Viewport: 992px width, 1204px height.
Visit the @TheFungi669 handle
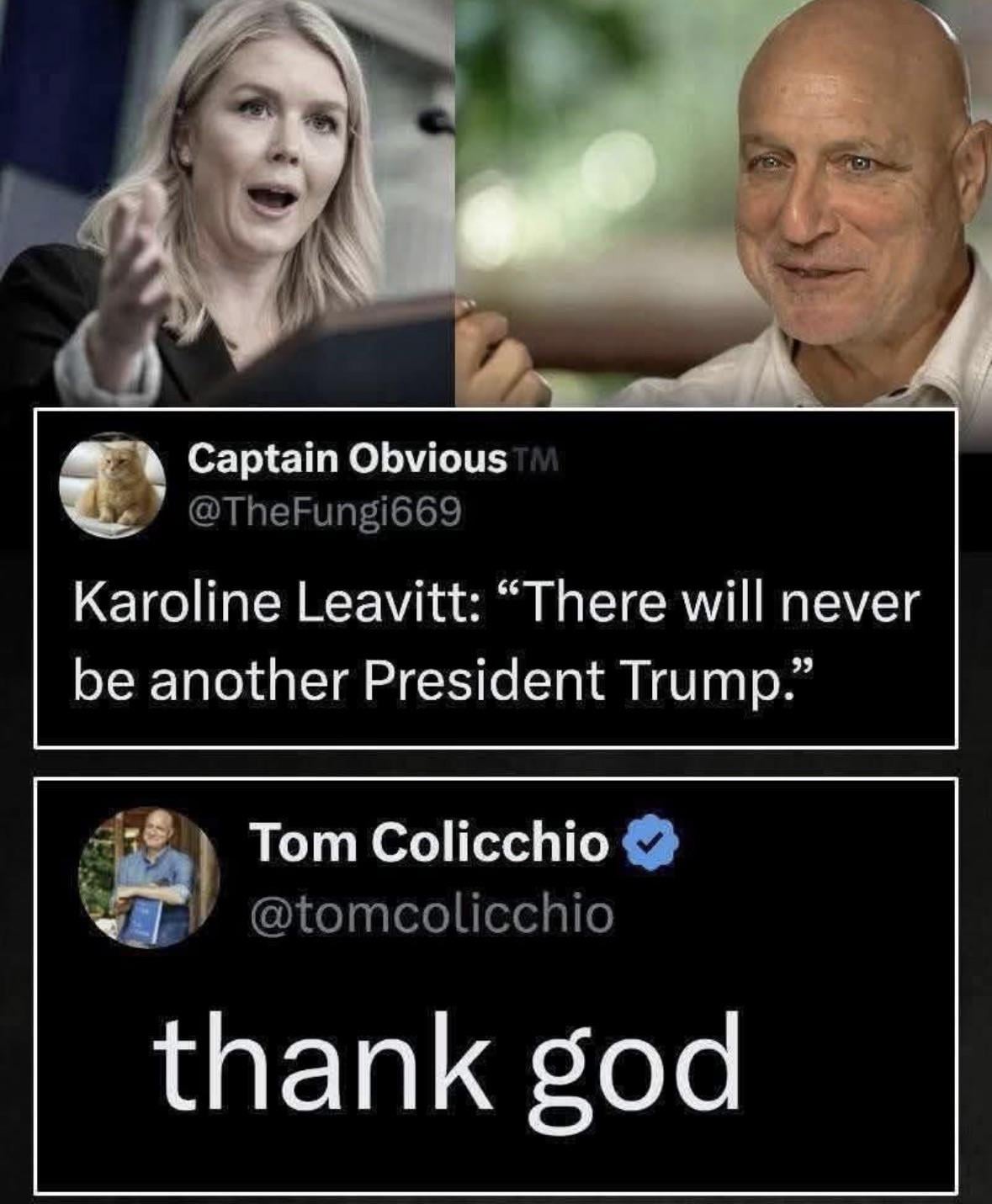pyautogui.click(x=324, y=510)
